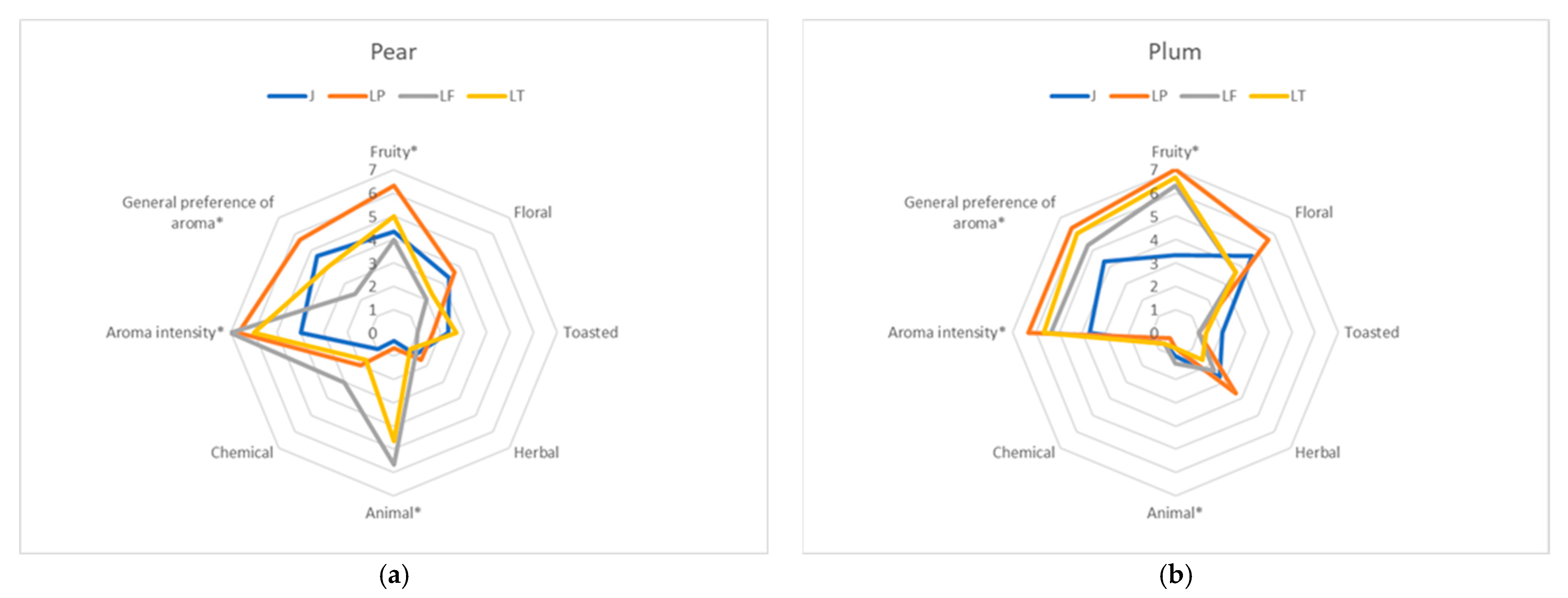Select the orange LP legend entry in Pear chart
The image size is (1568, 598).
click(x=357, y=96)
